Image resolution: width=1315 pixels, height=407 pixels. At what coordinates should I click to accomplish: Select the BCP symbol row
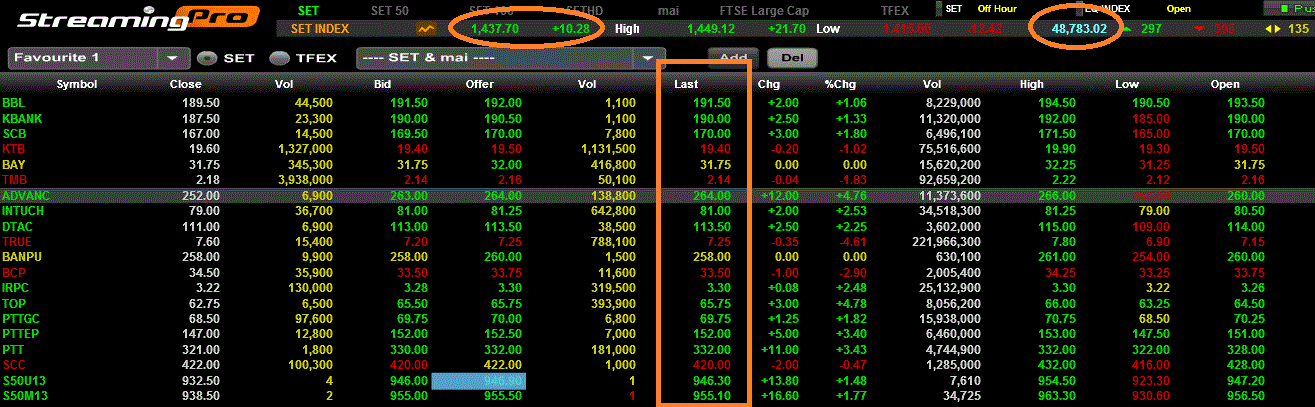coord(657,272)
